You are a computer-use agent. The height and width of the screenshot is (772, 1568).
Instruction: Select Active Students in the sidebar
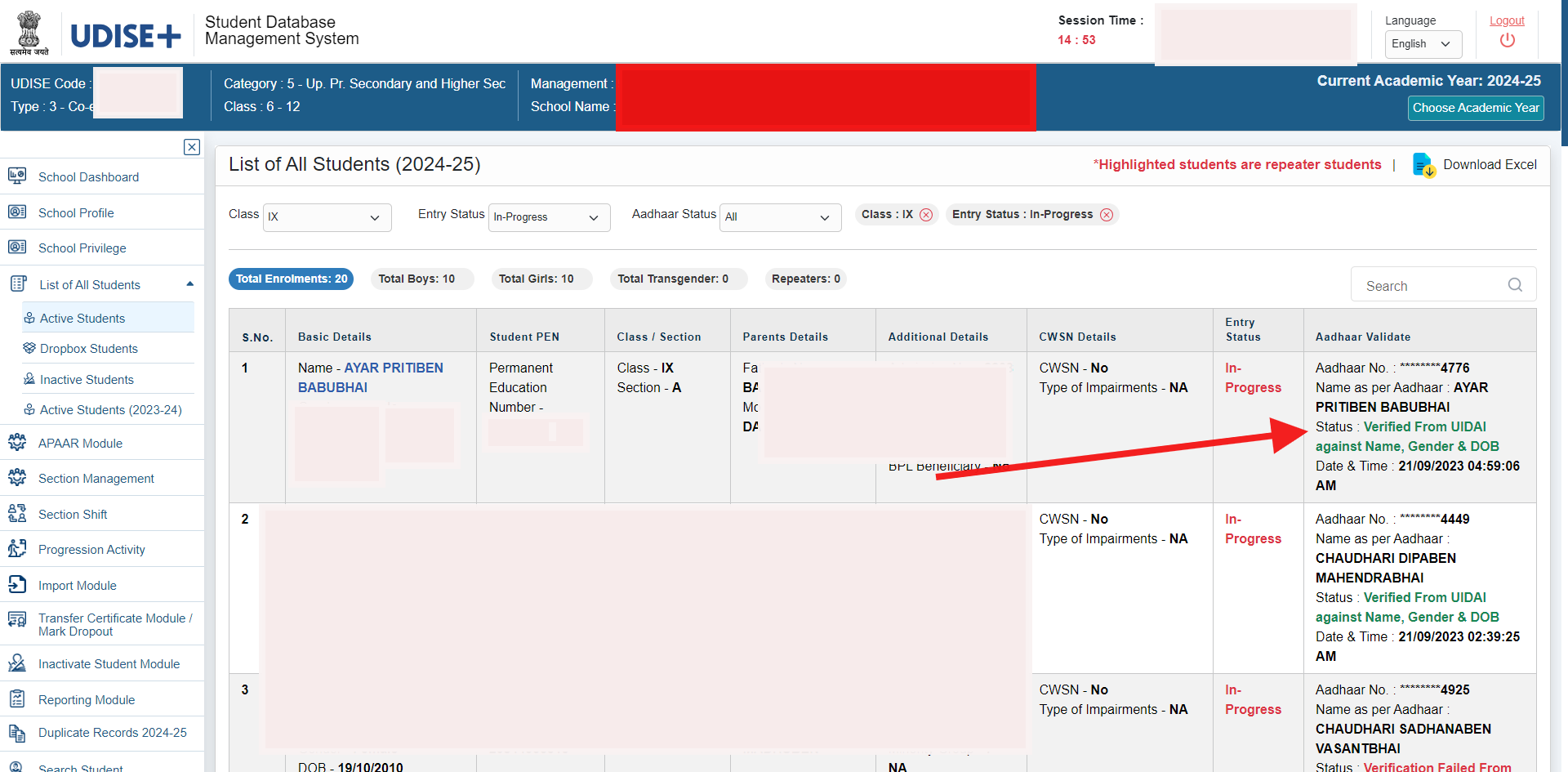[x=82, y=318]
